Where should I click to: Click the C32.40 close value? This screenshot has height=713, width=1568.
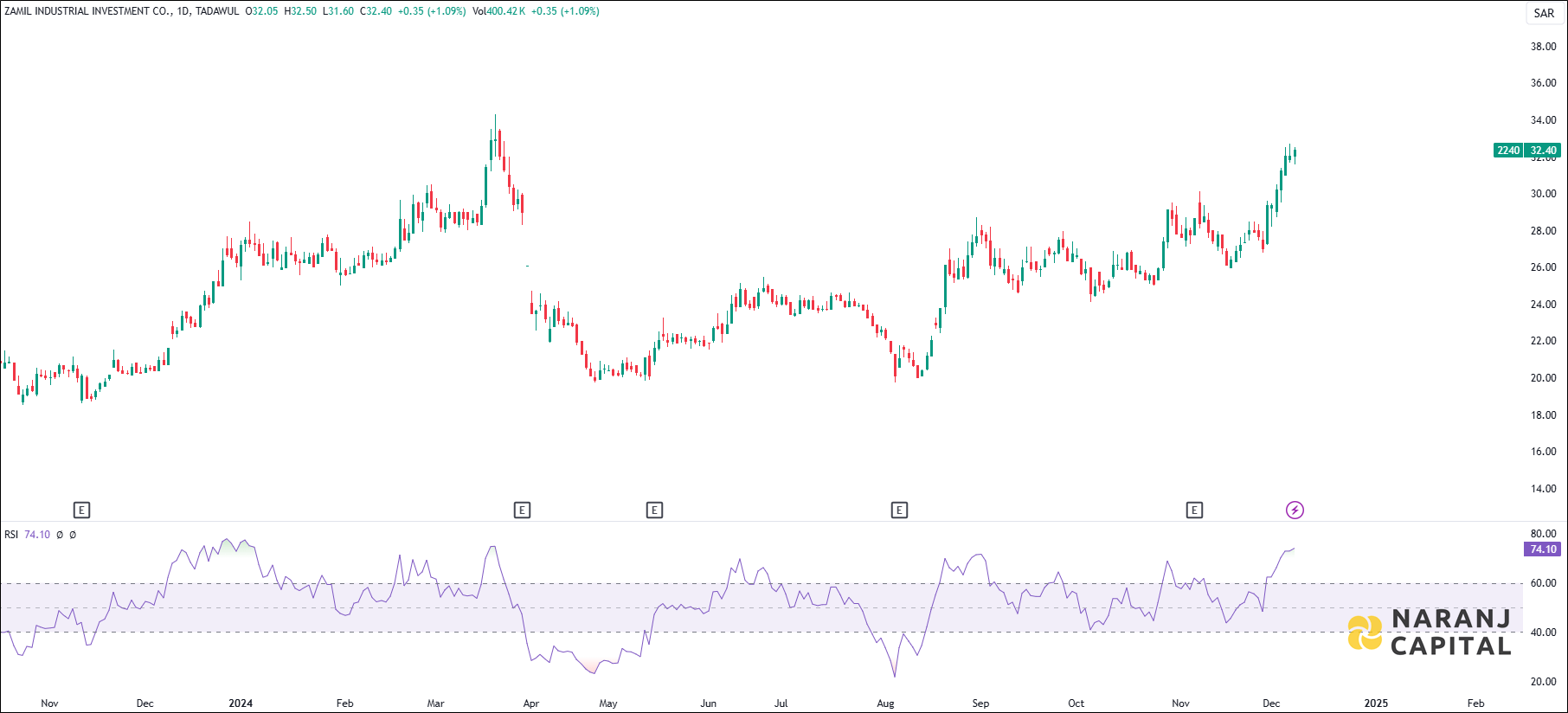(376, 11)
